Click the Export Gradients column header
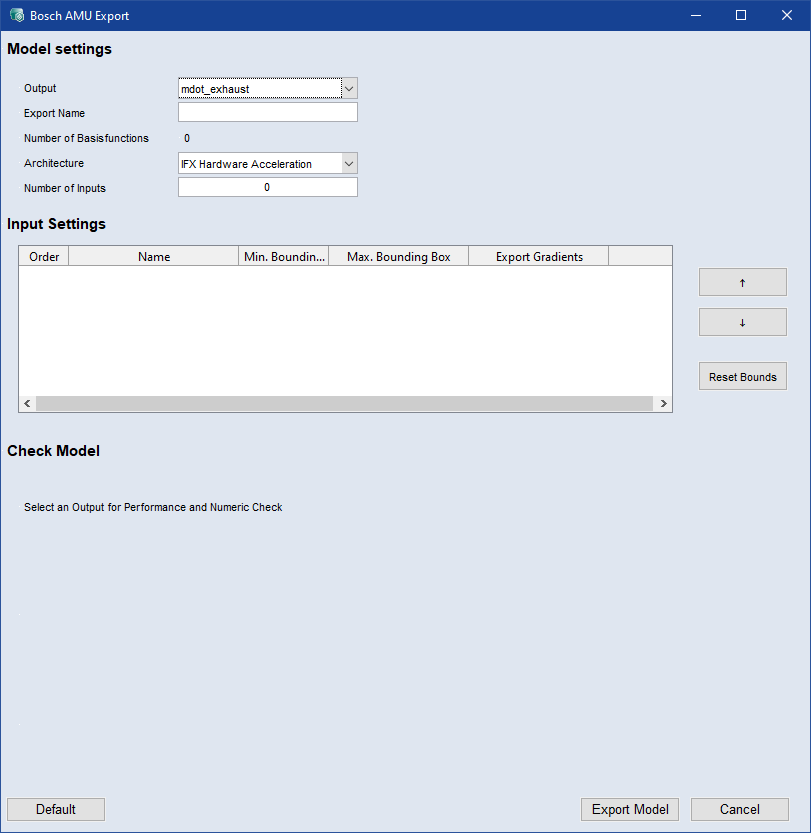This screenshot has width=811, height=833. click(538, 257)
